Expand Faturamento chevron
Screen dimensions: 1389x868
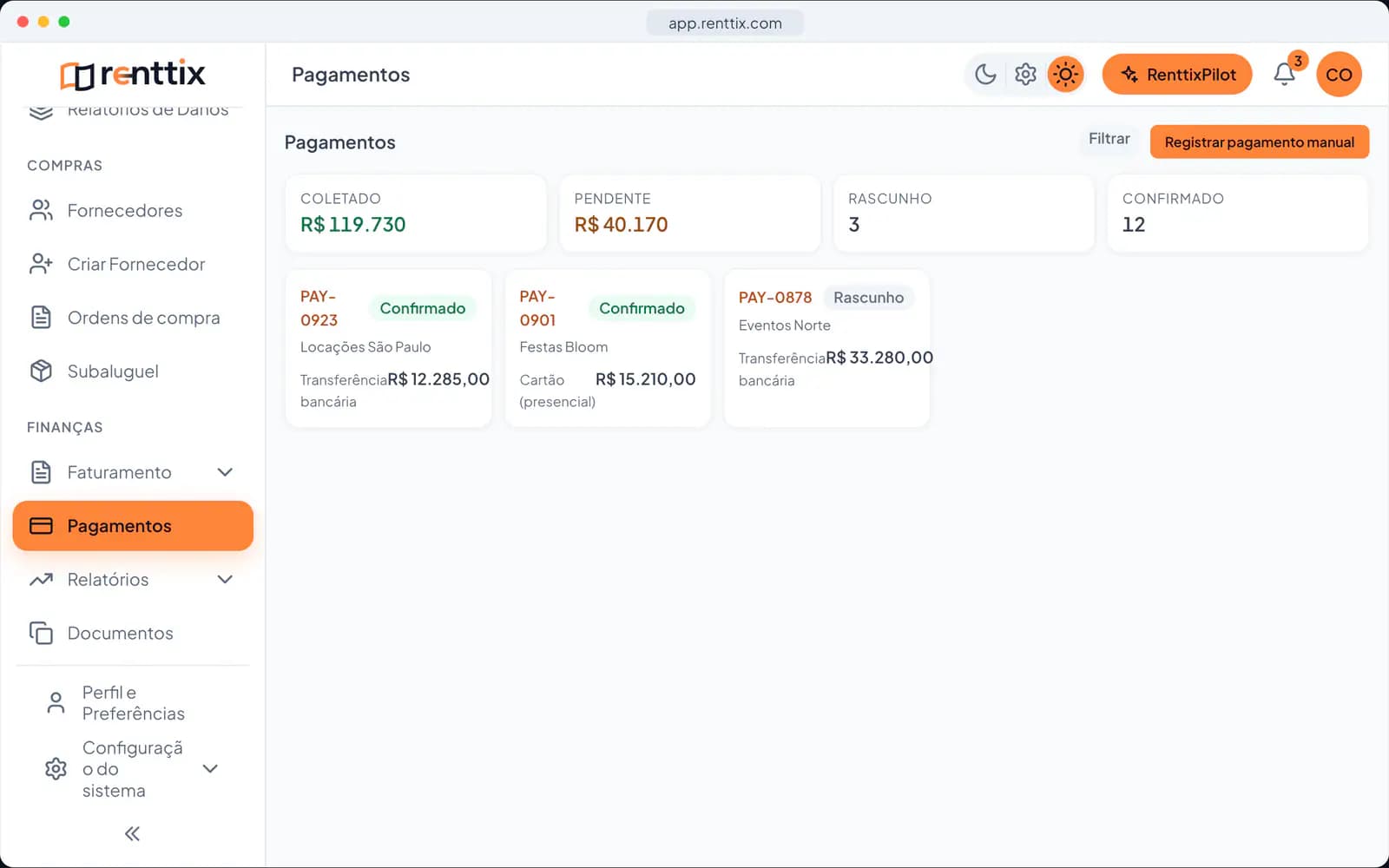click(x=225, y=472)
